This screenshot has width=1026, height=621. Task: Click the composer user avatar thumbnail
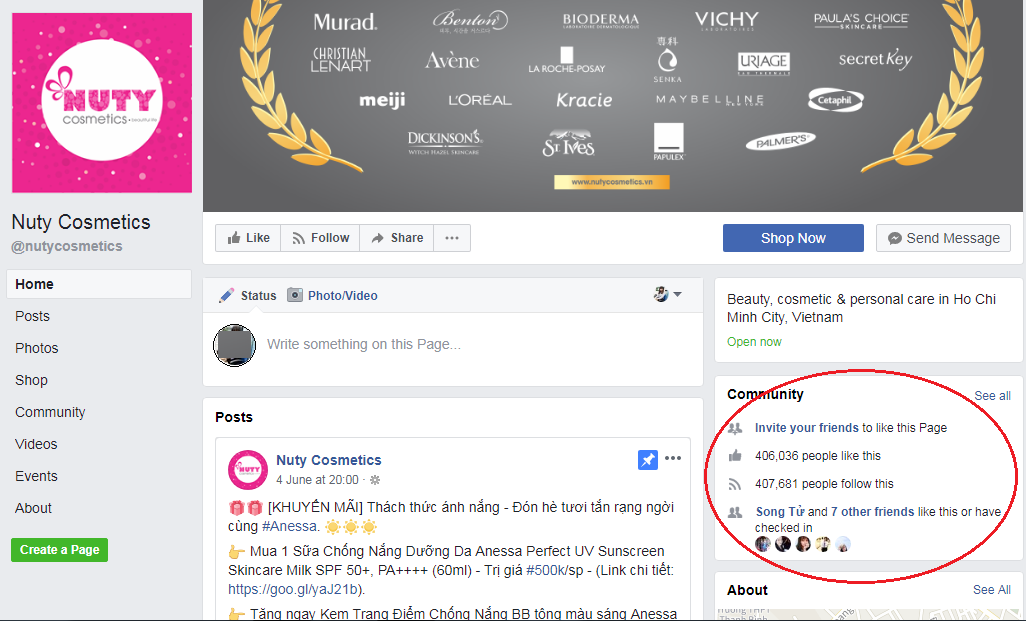234,345
